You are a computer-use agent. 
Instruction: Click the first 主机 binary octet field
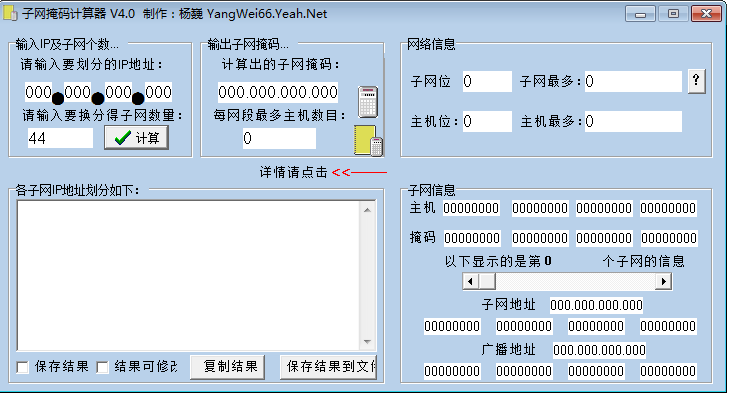click(471, 208)
